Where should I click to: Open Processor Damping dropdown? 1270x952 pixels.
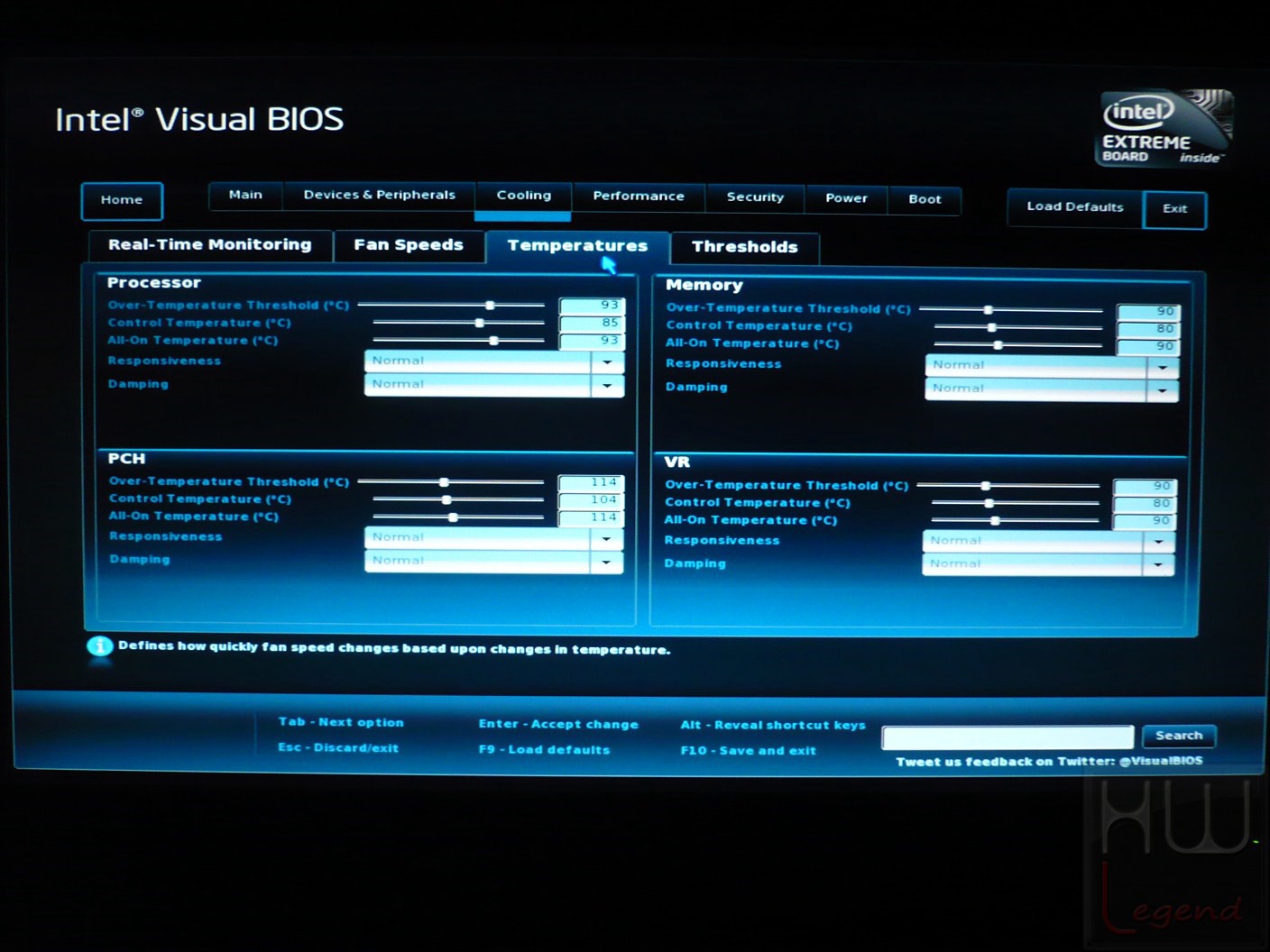(x=493, y=385)
